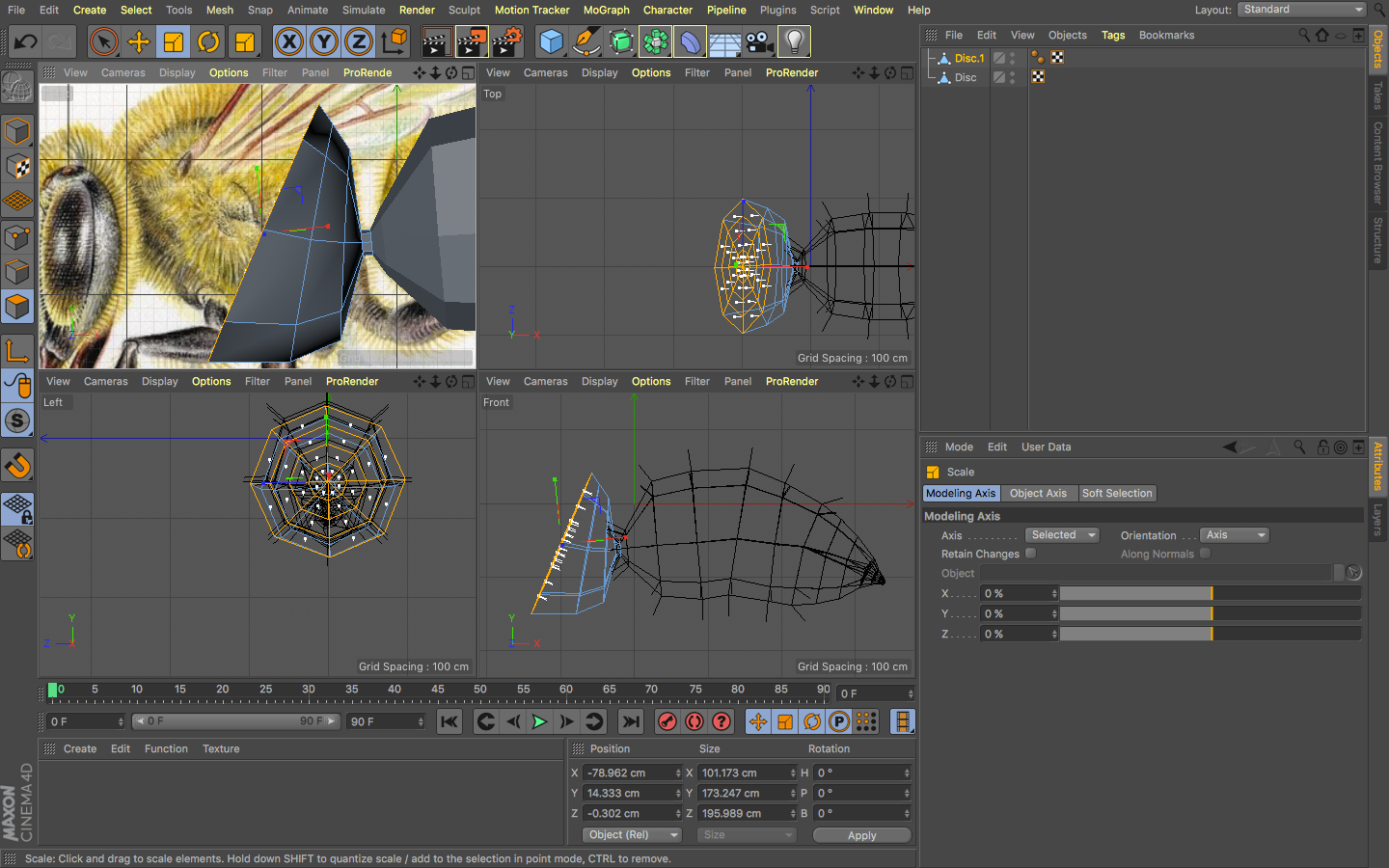The width and height of the screenshot is (1389, 868).
Task: Activate the Rotate tool in top toolbar
Action: [x=208, y=41]
